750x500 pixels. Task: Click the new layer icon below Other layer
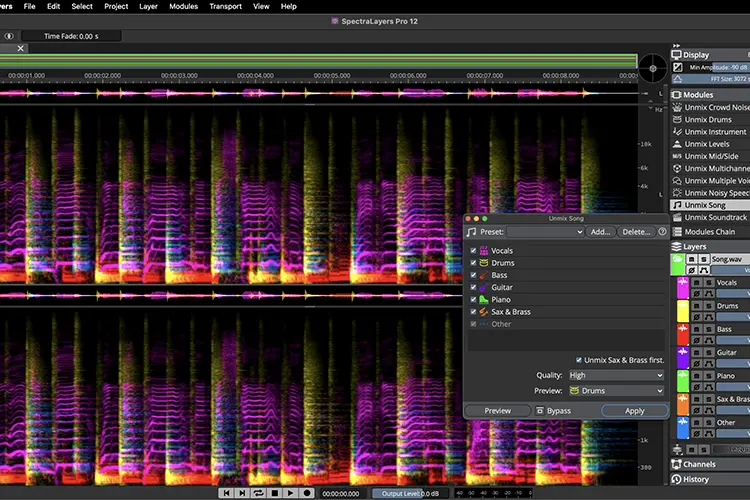coord(677,449)
